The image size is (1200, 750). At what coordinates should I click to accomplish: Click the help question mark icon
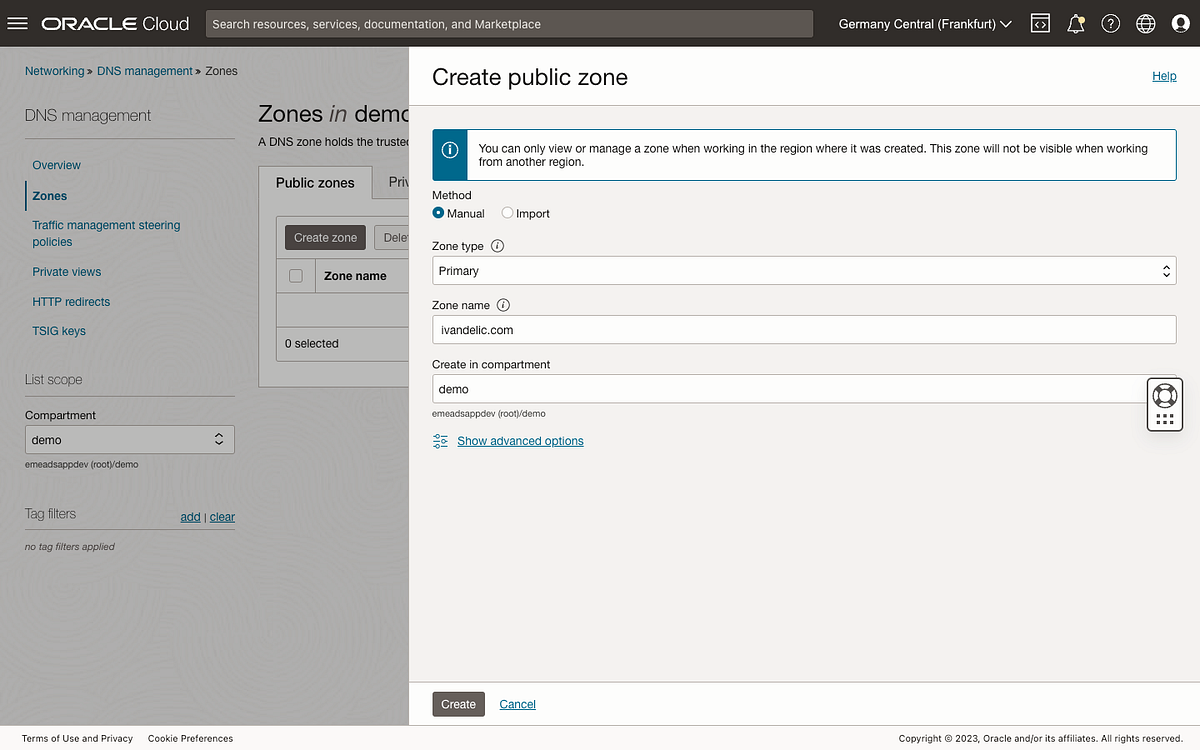(1110, 23)
